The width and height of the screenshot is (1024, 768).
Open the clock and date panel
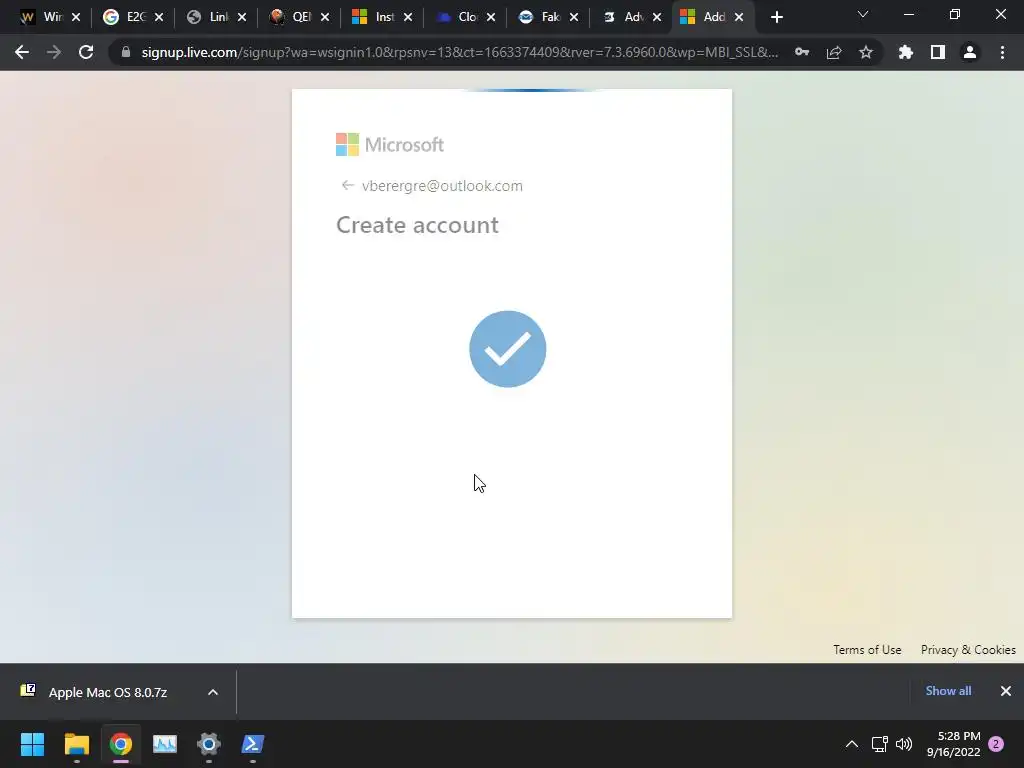(953, 744)
